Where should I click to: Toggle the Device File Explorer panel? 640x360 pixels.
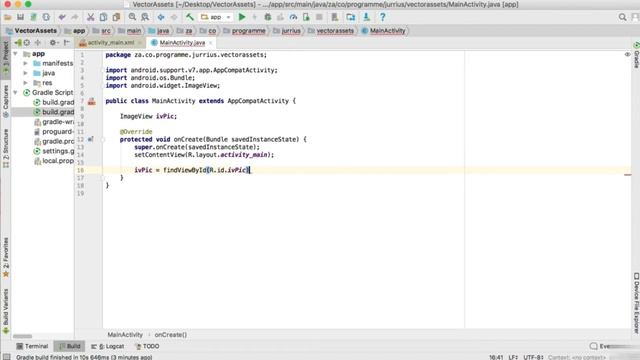tap(636, 303)
